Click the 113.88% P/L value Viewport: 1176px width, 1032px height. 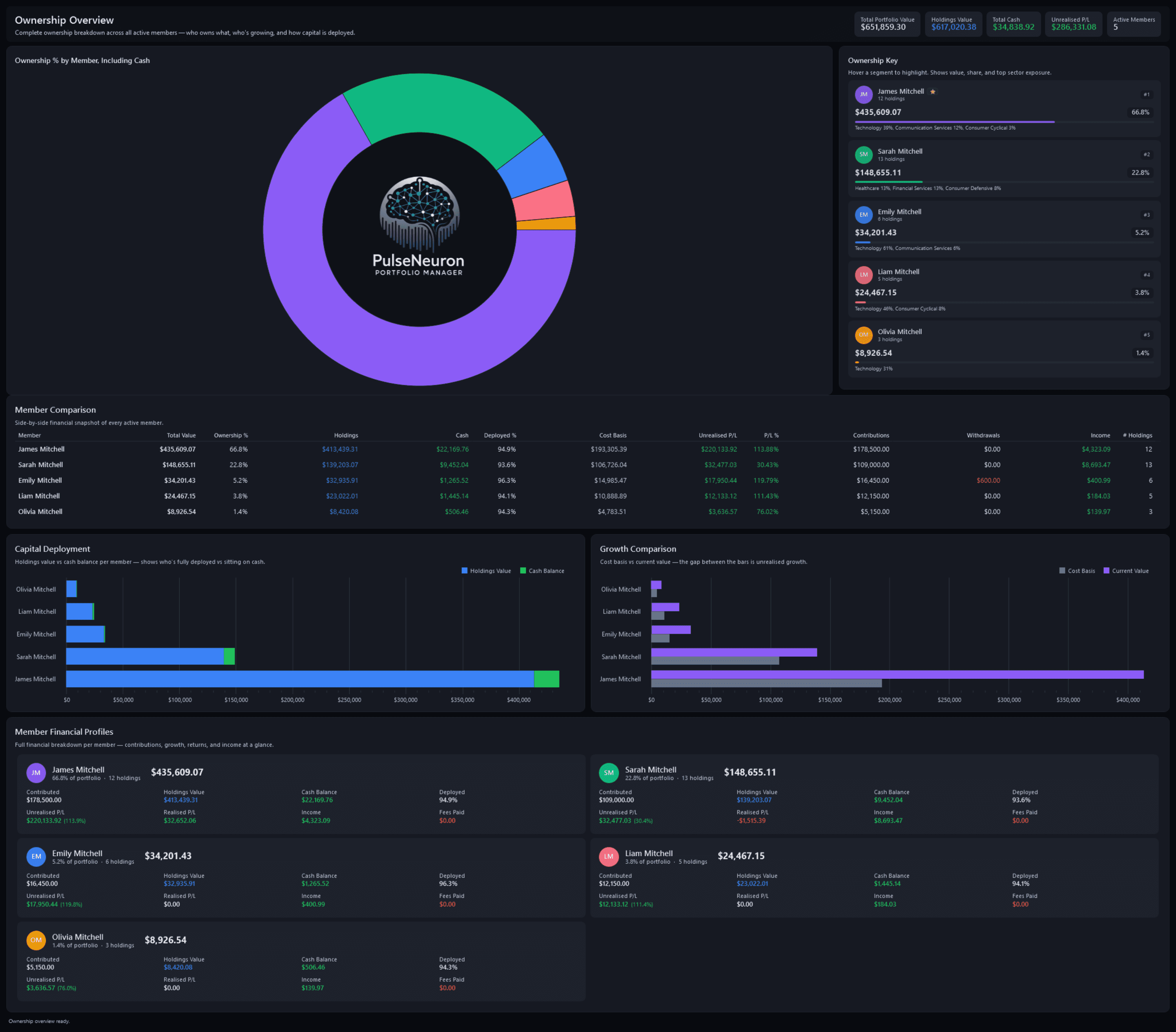tap(766, 449)
